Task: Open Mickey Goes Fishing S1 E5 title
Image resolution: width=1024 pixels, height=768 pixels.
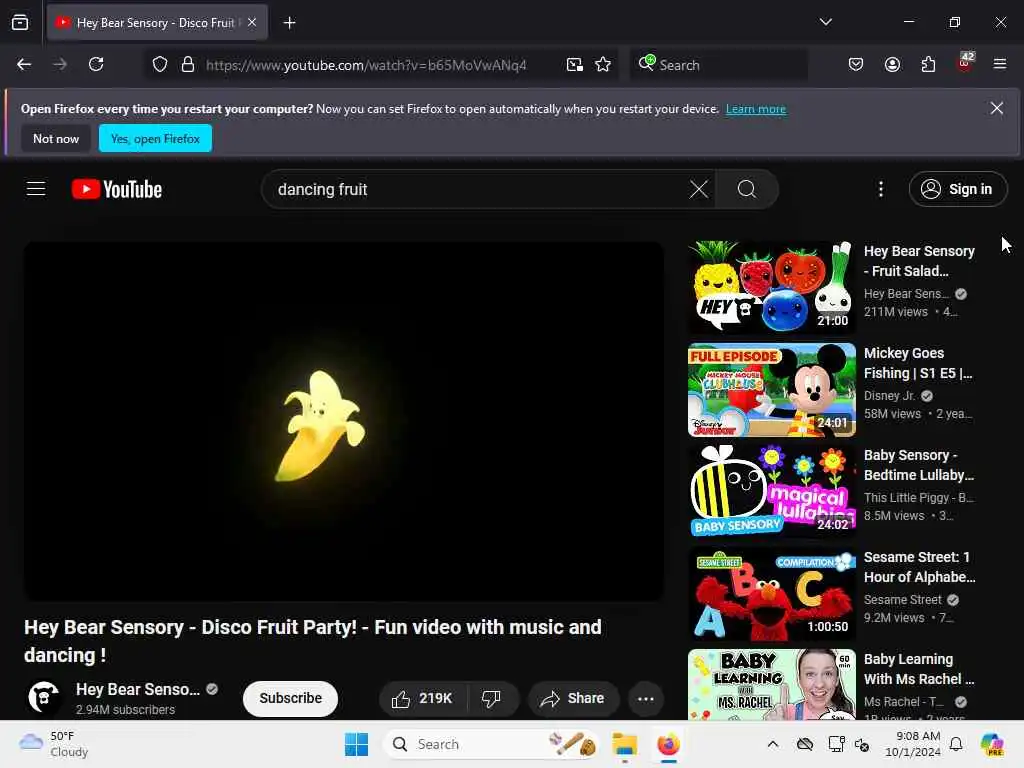Action: click(x=918, y=363)
